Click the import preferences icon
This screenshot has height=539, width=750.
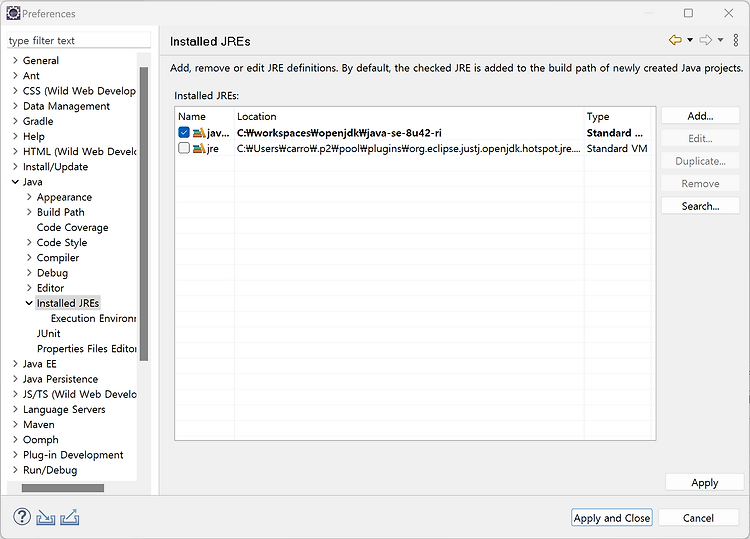(45, 517)
